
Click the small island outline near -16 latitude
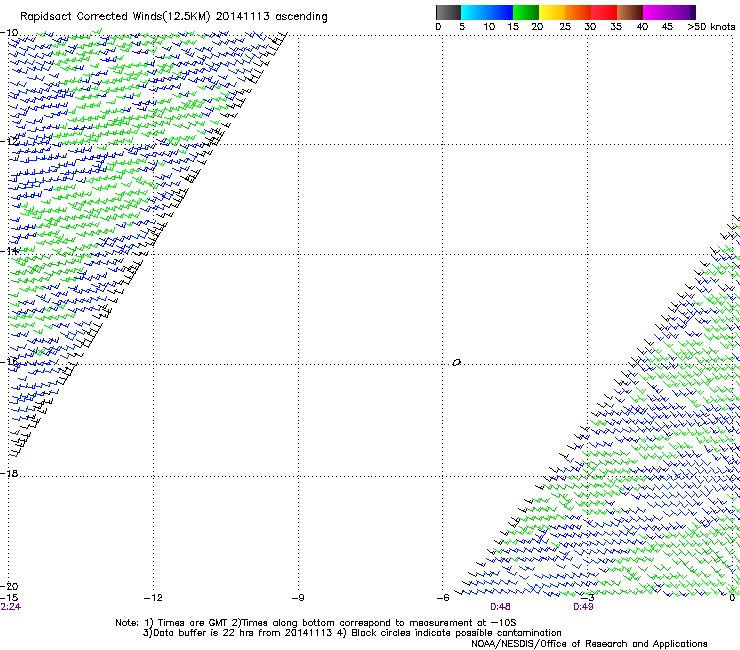pos(456,363)
